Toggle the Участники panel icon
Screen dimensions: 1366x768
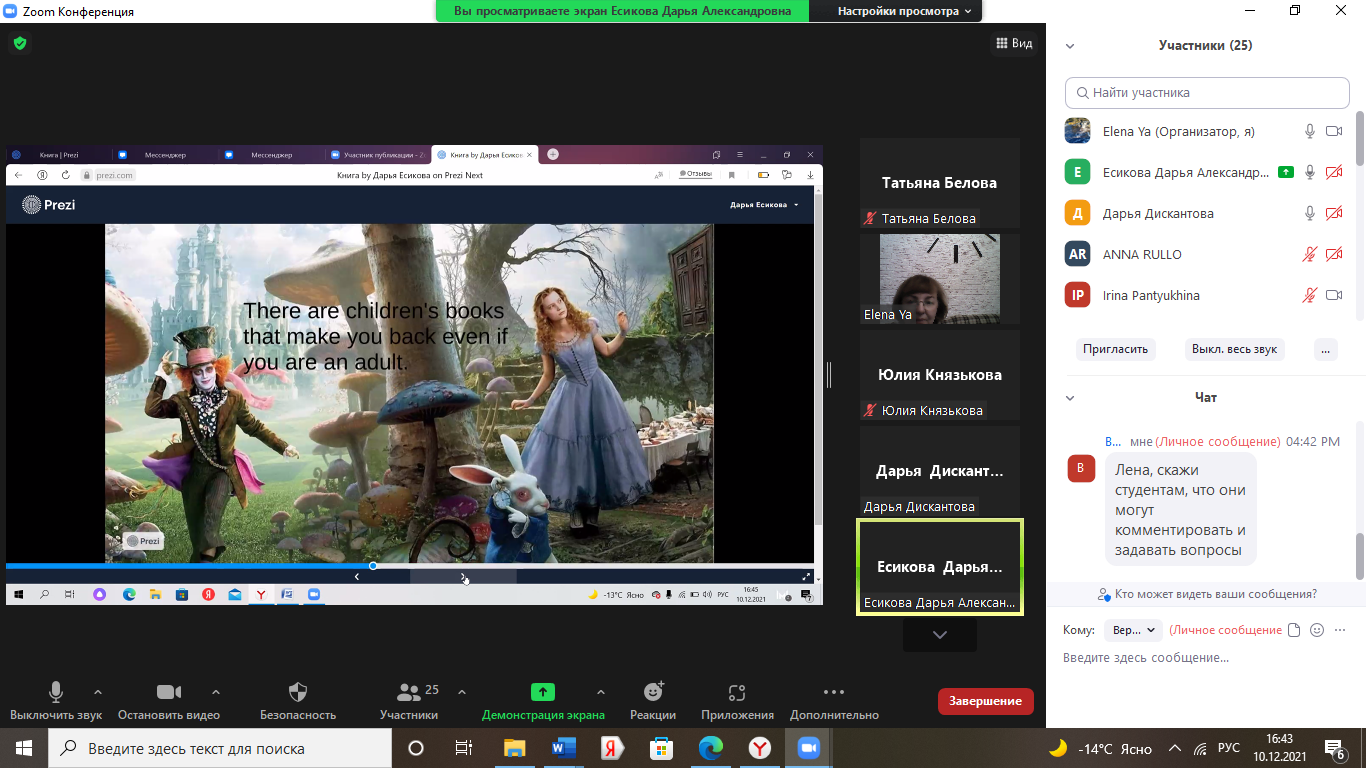click(x=409, y=692)
